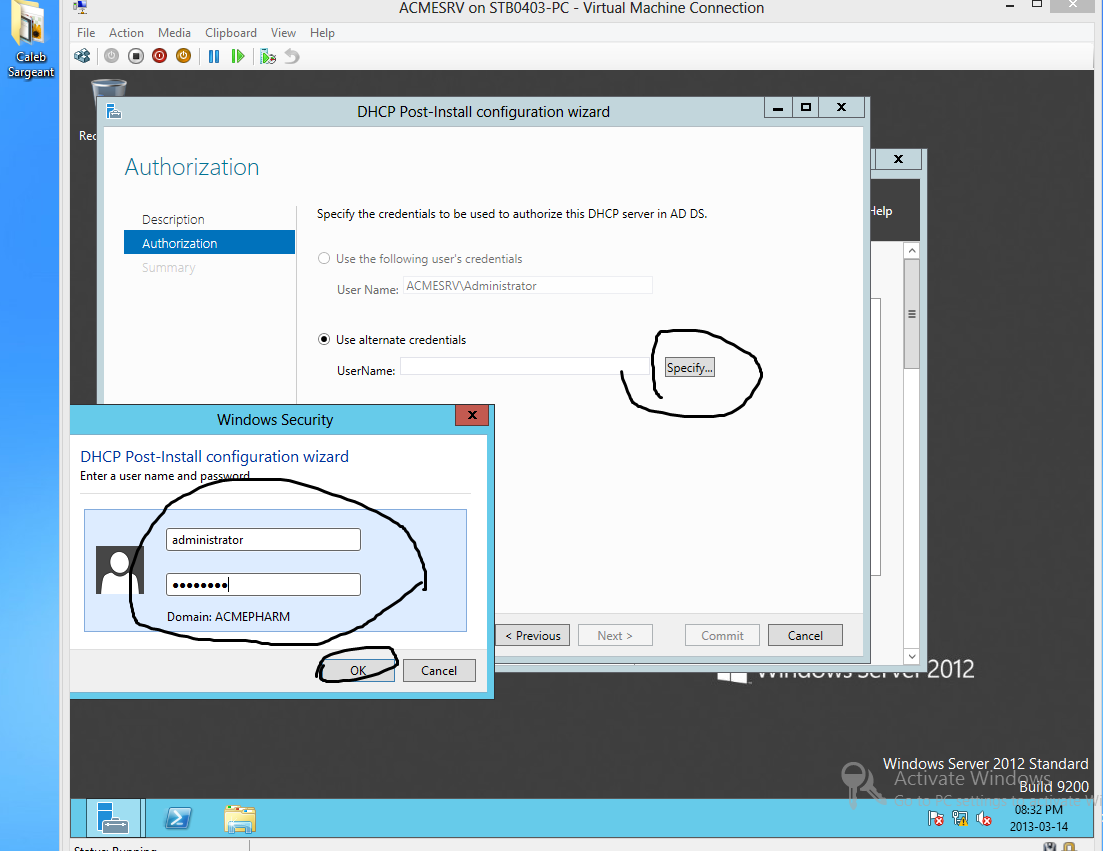
Task: Click the Next button in wizard
Action: [615, 635]
